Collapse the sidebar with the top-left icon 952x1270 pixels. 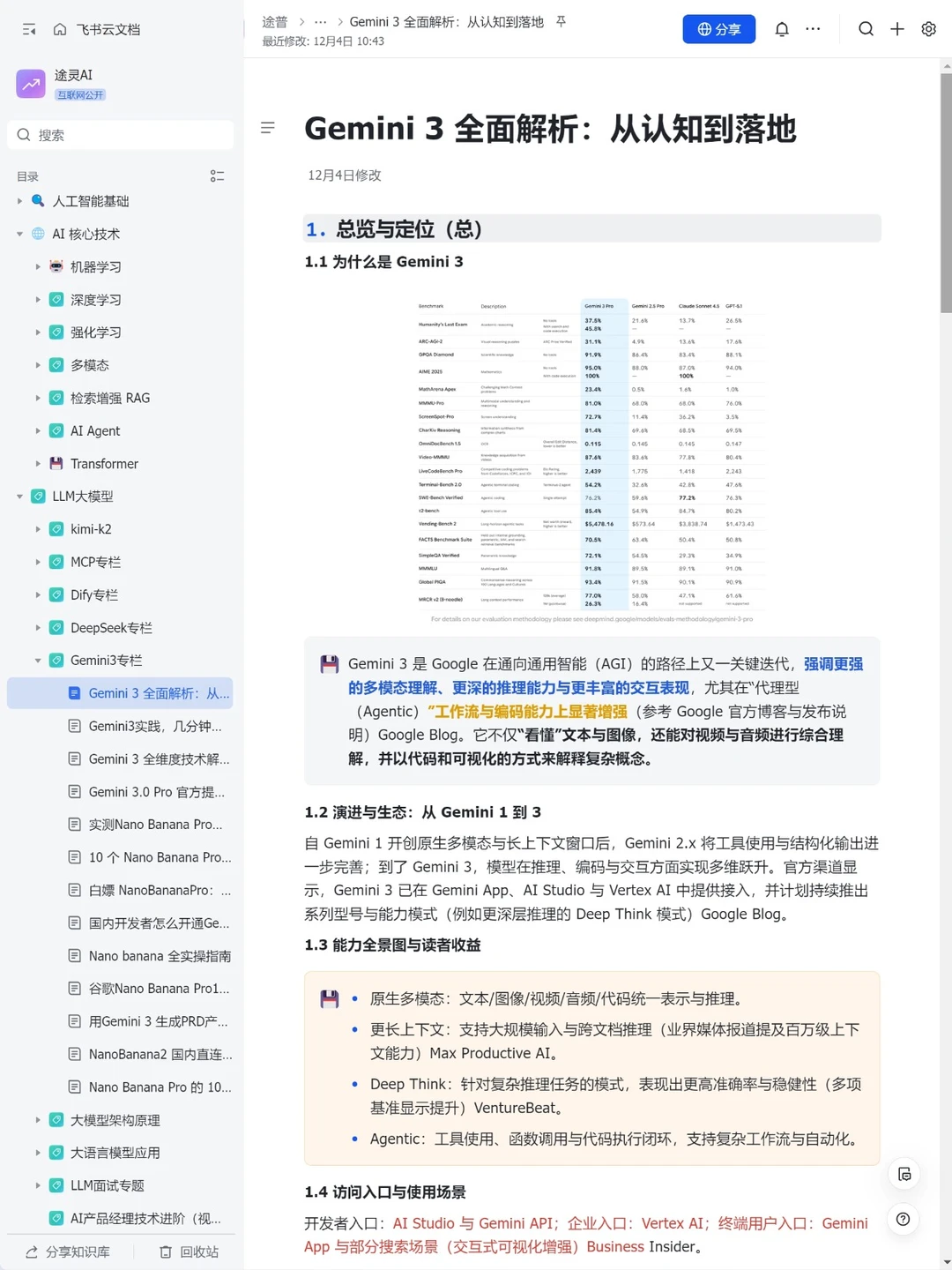(29, 29)
